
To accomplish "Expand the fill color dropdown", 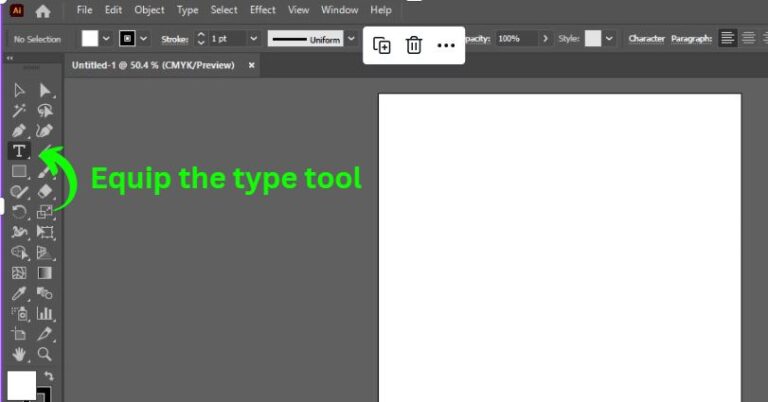I will coord(107,38).
